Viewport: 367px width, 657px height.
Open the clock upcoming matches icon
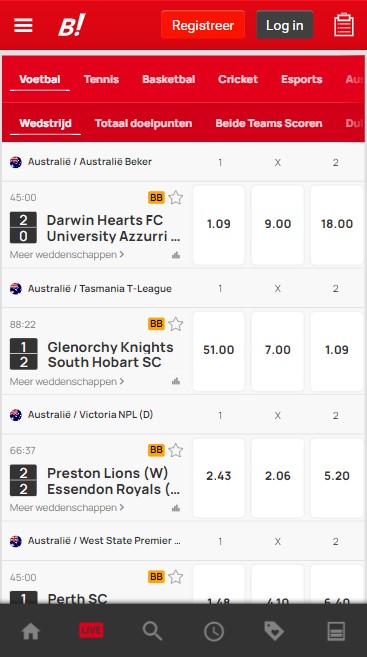pyautogui.click(x=214, y=631)
